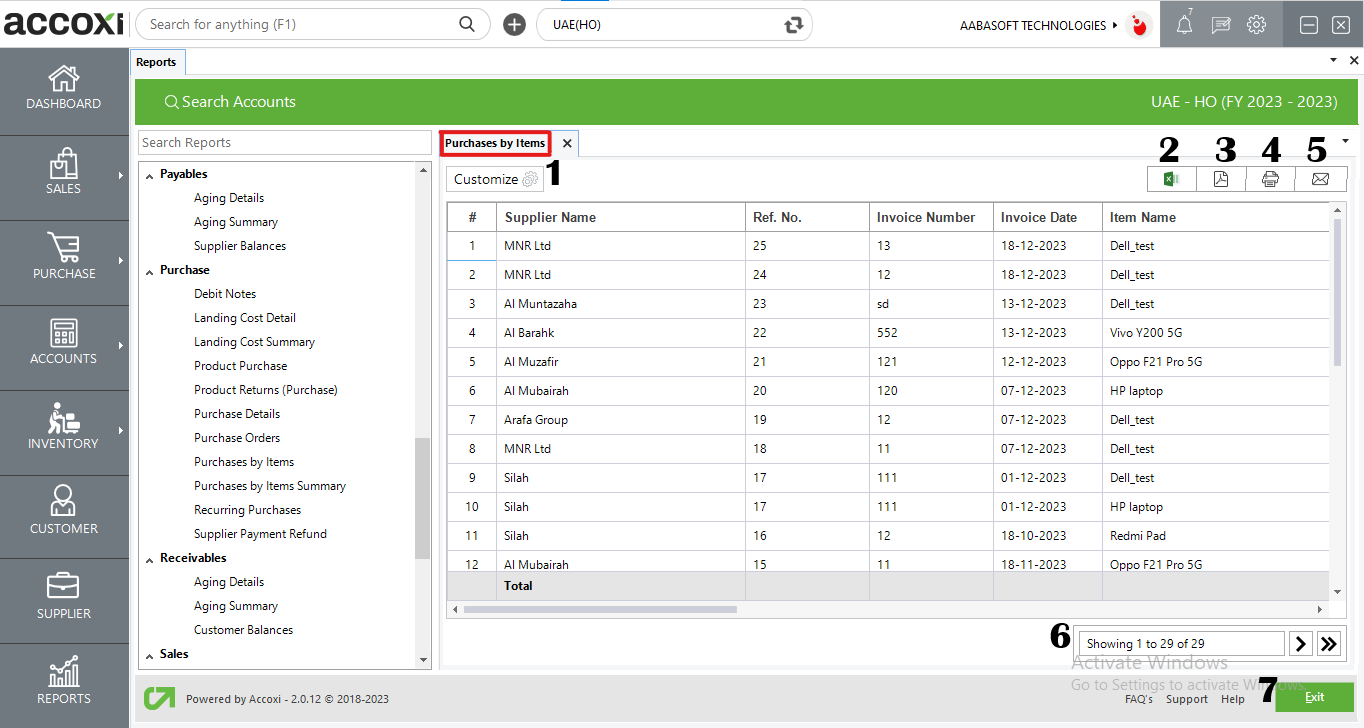1364x728 pixels.
Task: Click the green Exit button
Action: (x=1314, y=697)
